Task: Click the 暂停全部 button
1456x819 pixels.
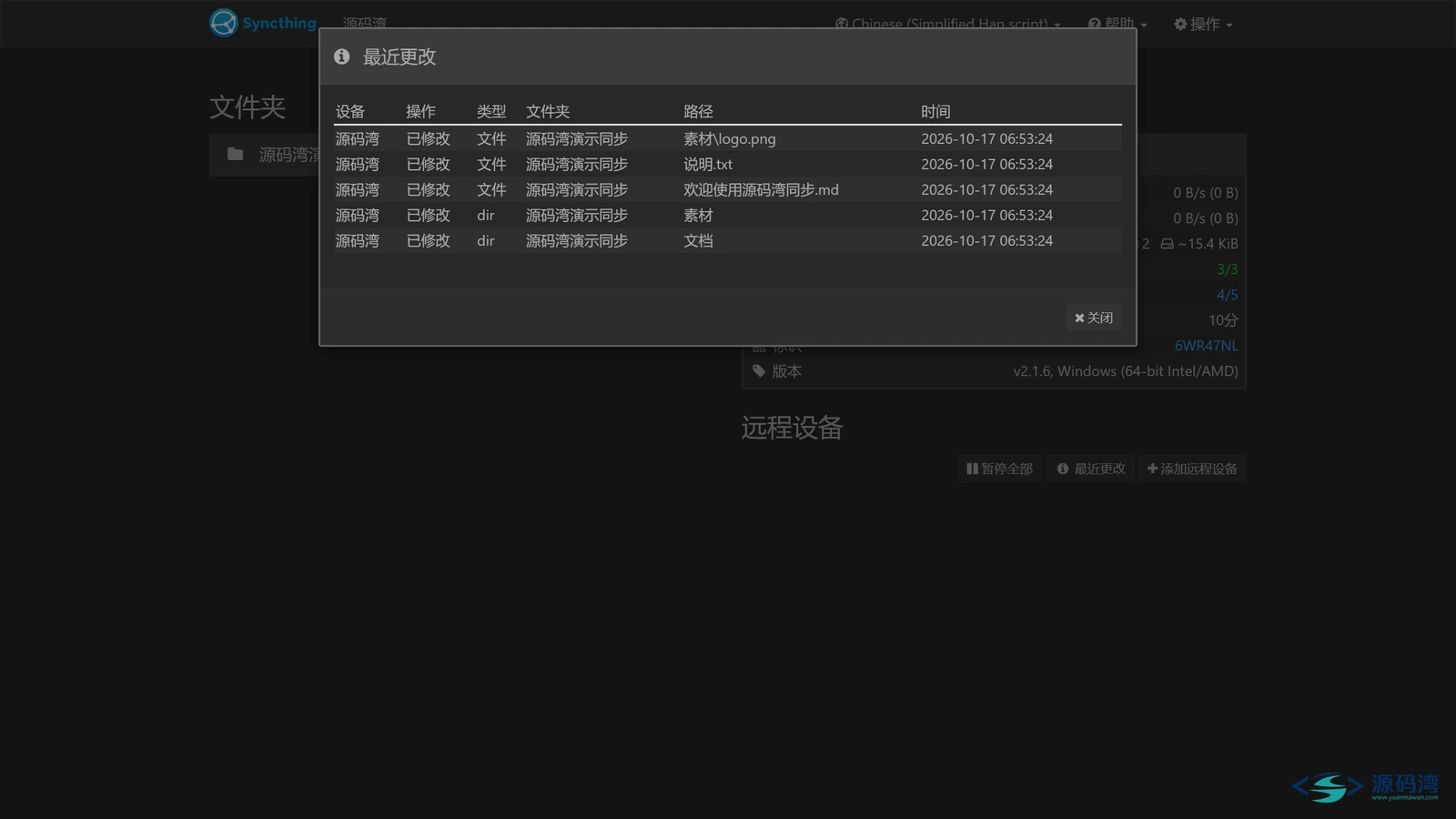Action: pos(999,469)
